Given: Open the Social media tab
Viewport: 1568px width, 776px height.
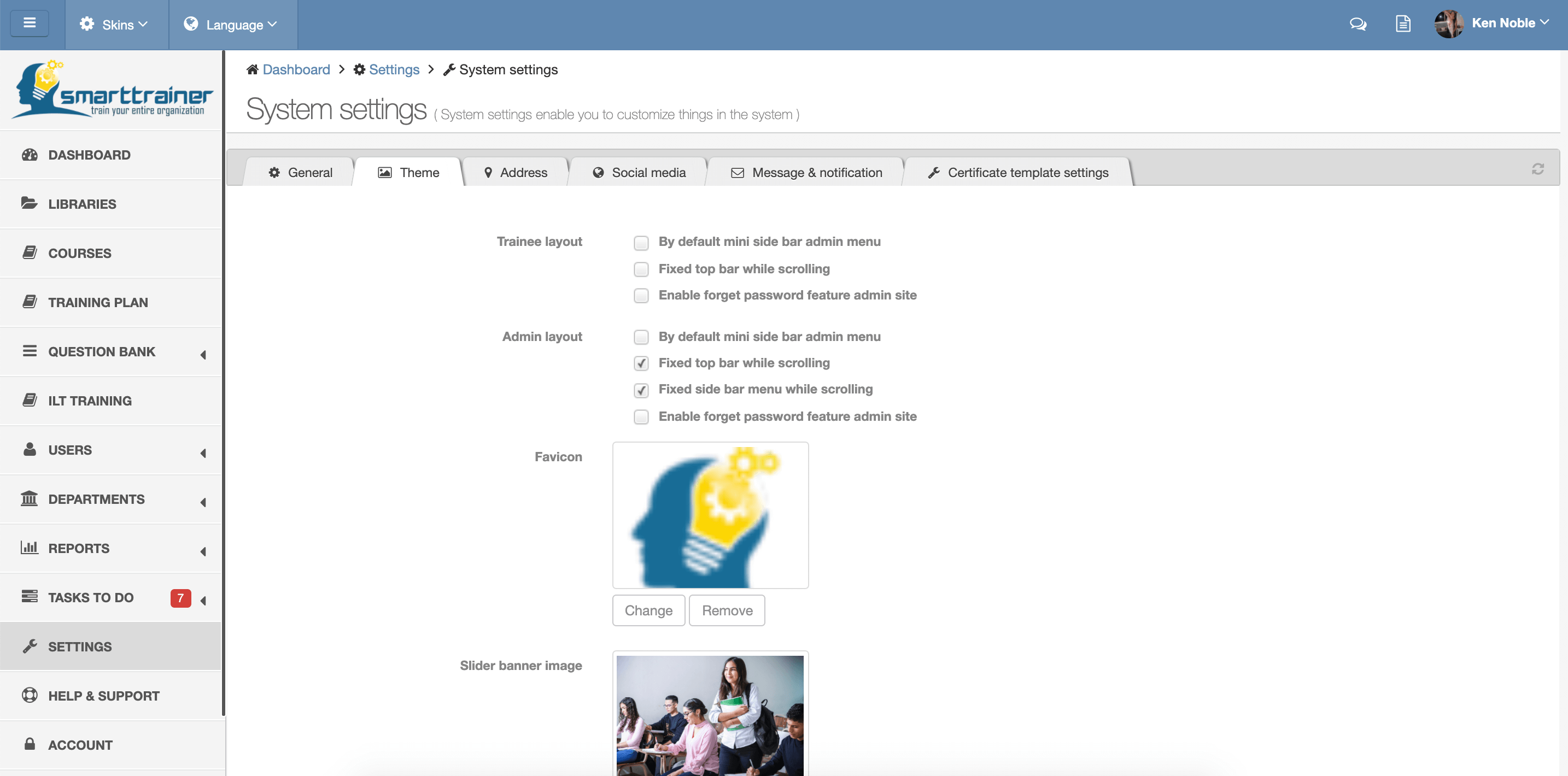Looking at the screenshot, I should pos(638,172).
